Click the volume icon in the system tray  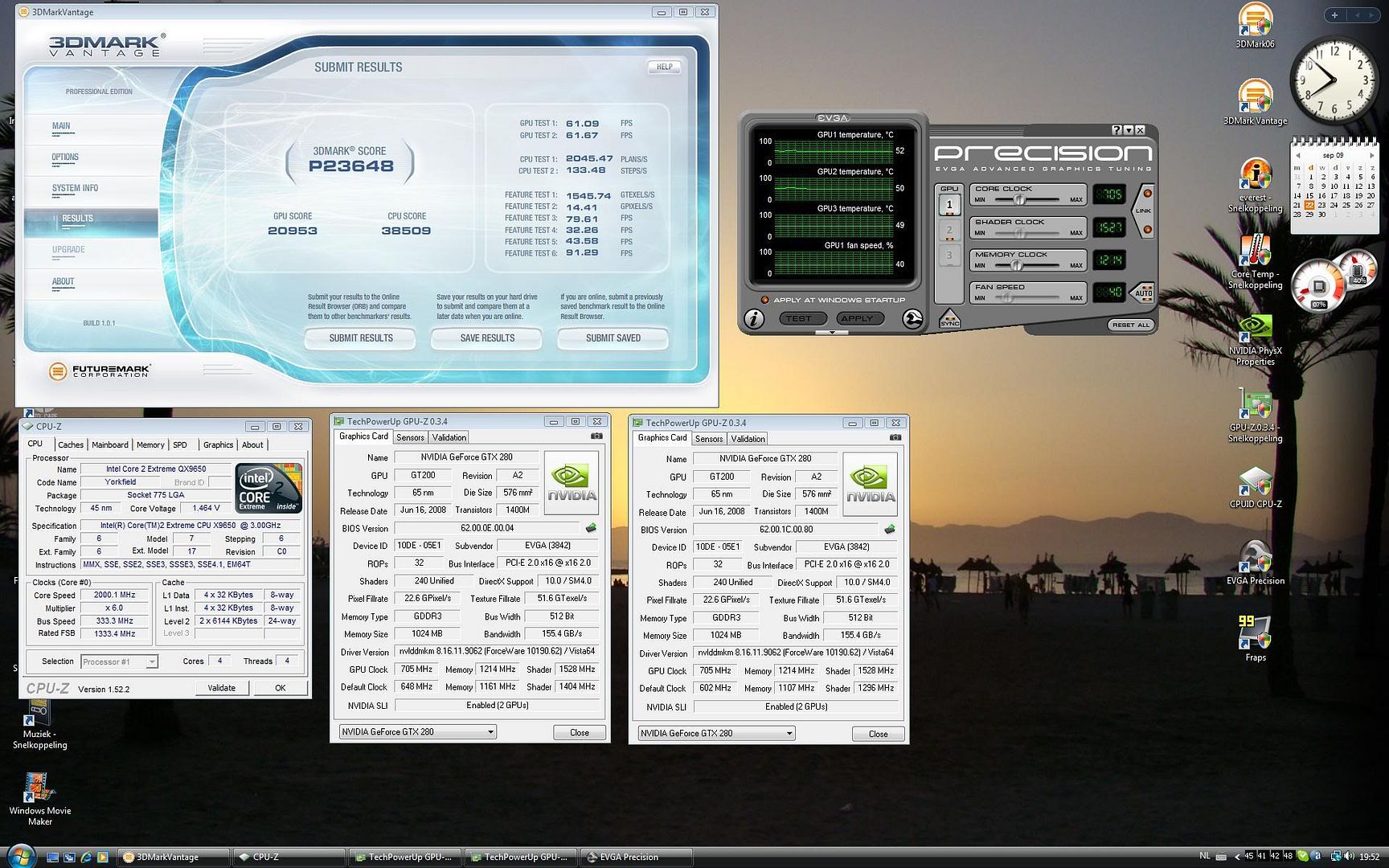click(1350, 857)
